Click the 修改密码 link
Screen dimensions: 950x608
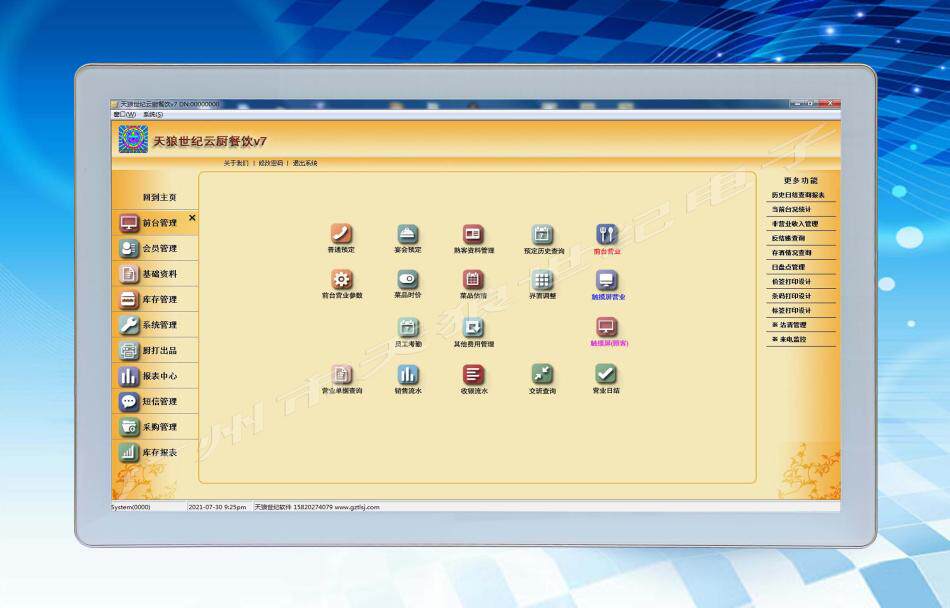[x=270, y=163]
